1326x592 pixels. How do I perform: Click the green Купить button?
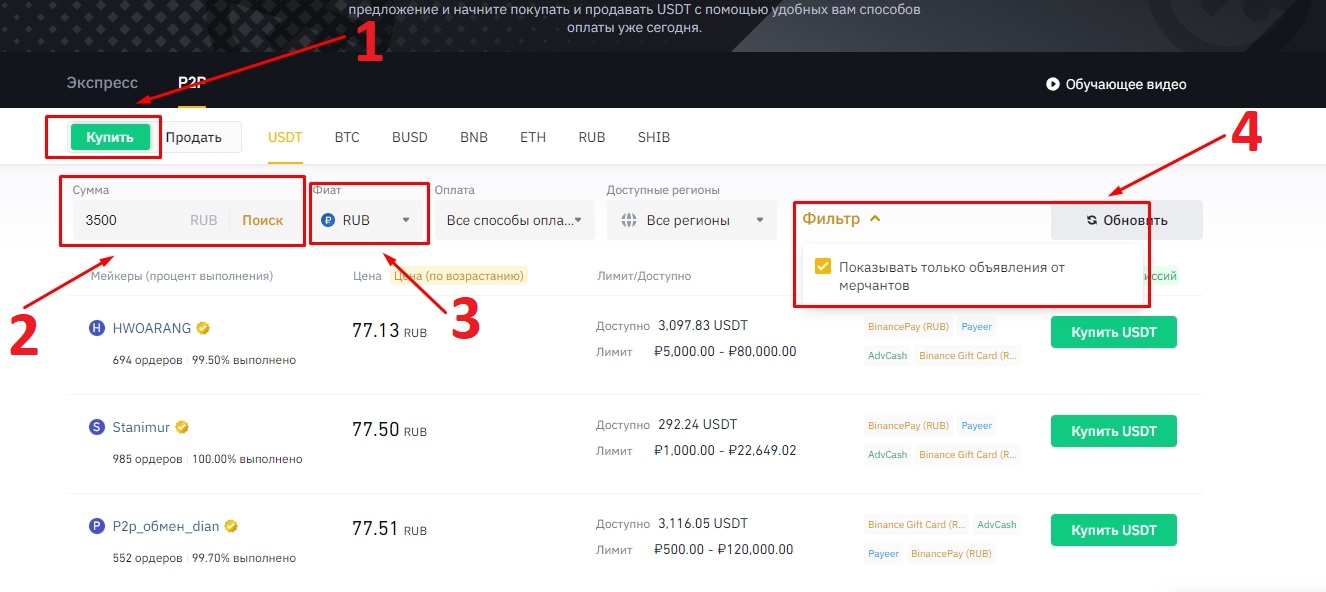coord(110,137)
